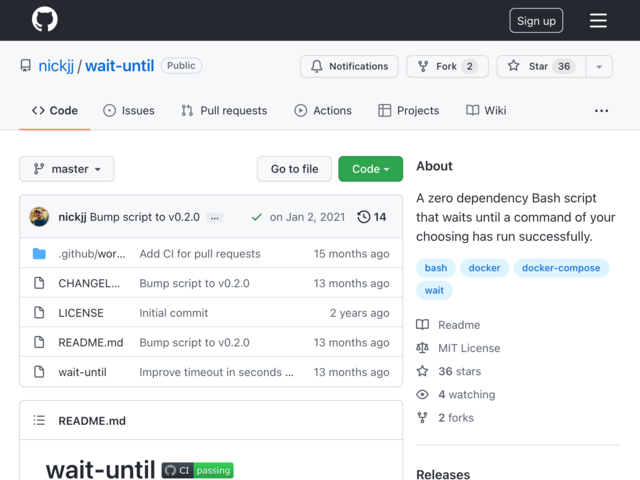Click the blue folder icon

click(39, 253)
